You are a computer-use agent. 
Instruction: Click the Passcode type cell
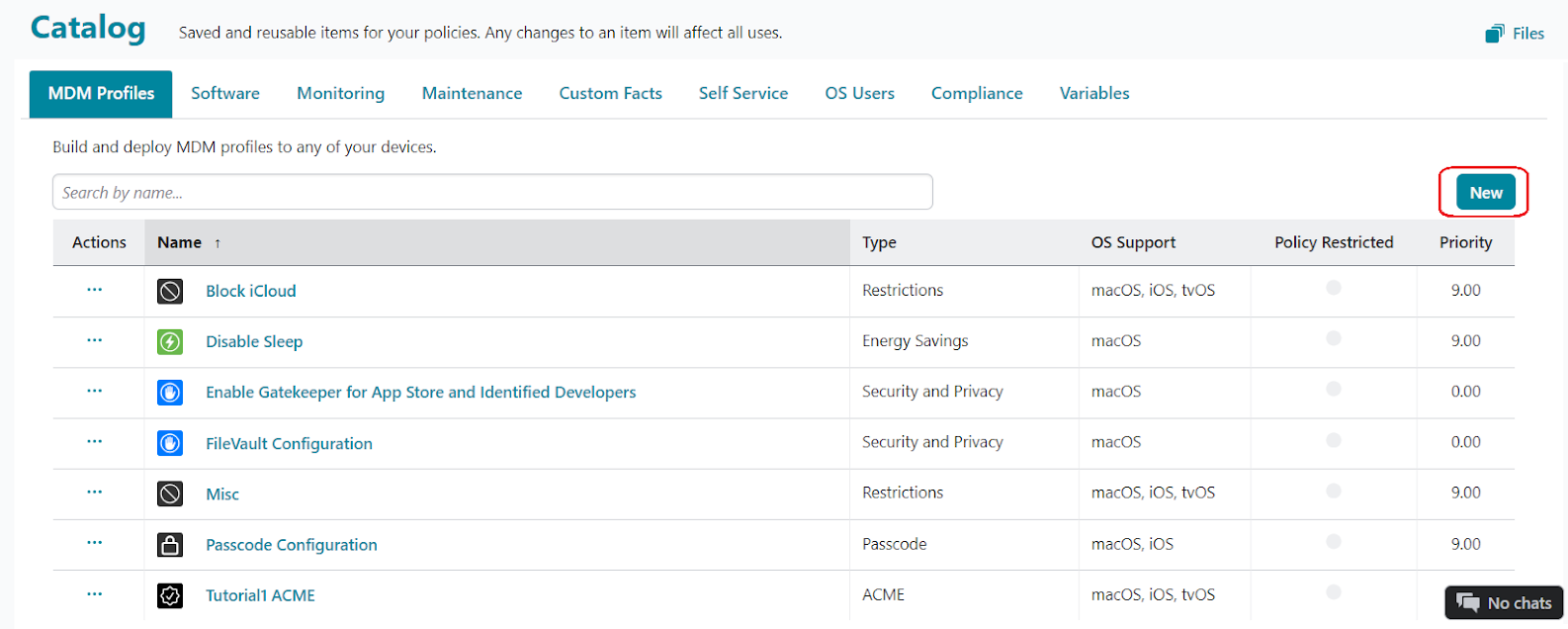[895, 544]
